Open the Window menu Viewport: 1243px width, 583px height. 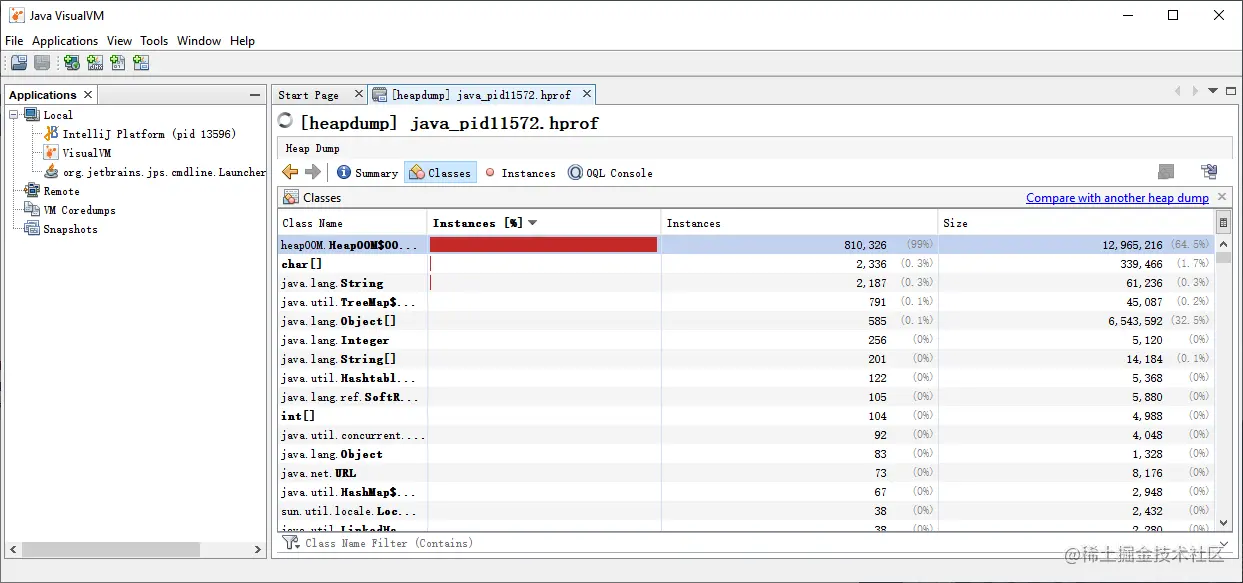pyautogui.click(x=199, y=41)
